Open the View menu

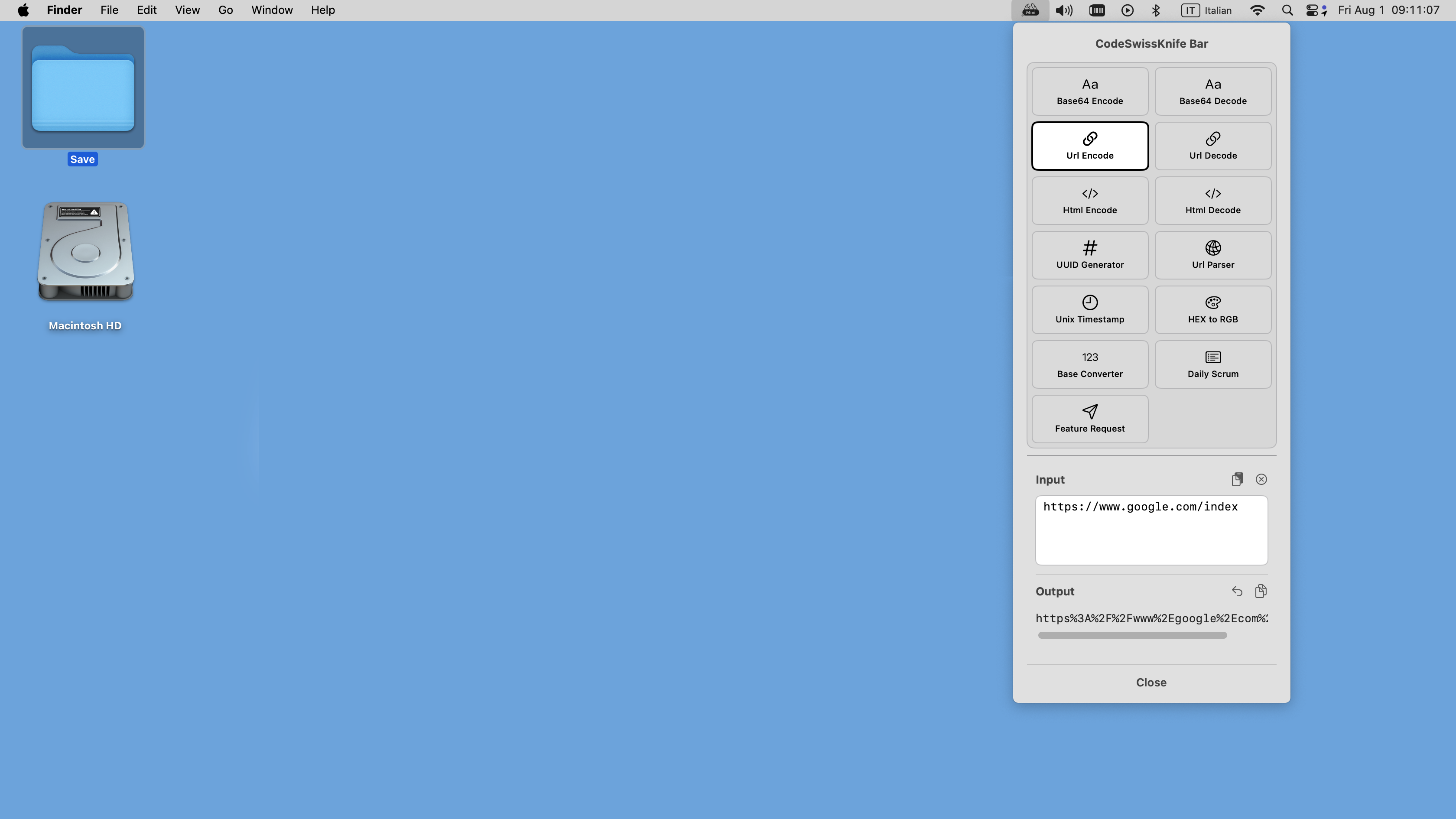187,10
